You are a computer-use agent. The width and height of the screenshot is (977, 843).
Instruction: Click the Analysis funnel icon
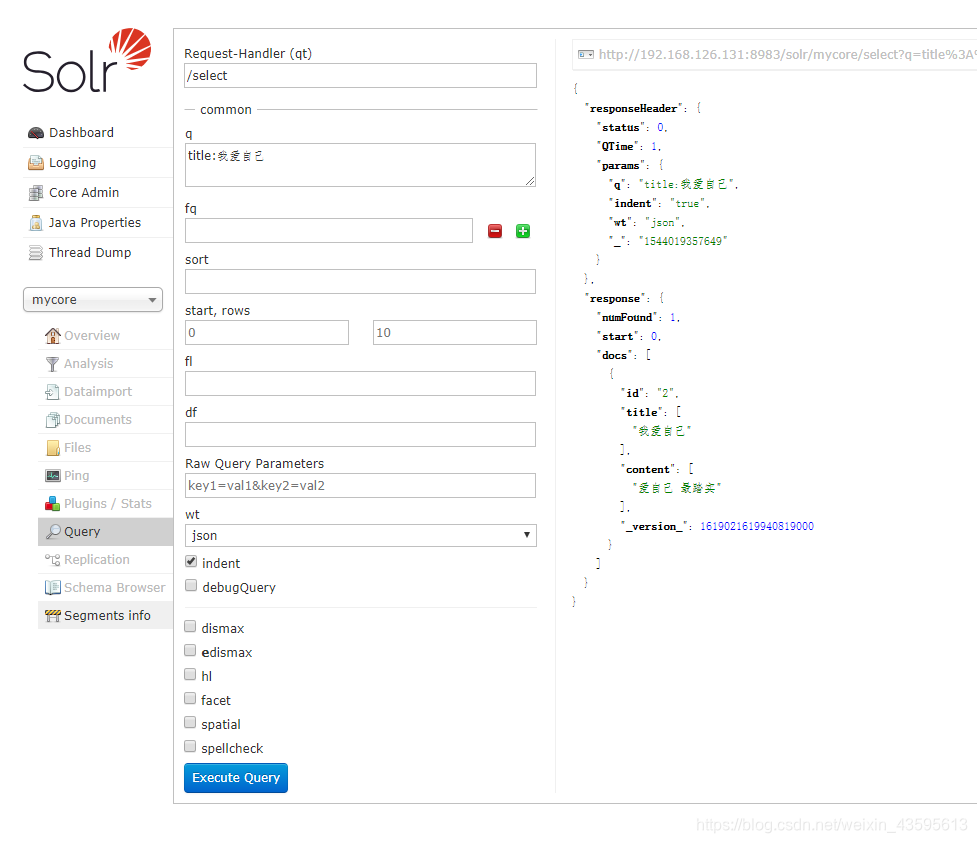click(x=53, y=363)
